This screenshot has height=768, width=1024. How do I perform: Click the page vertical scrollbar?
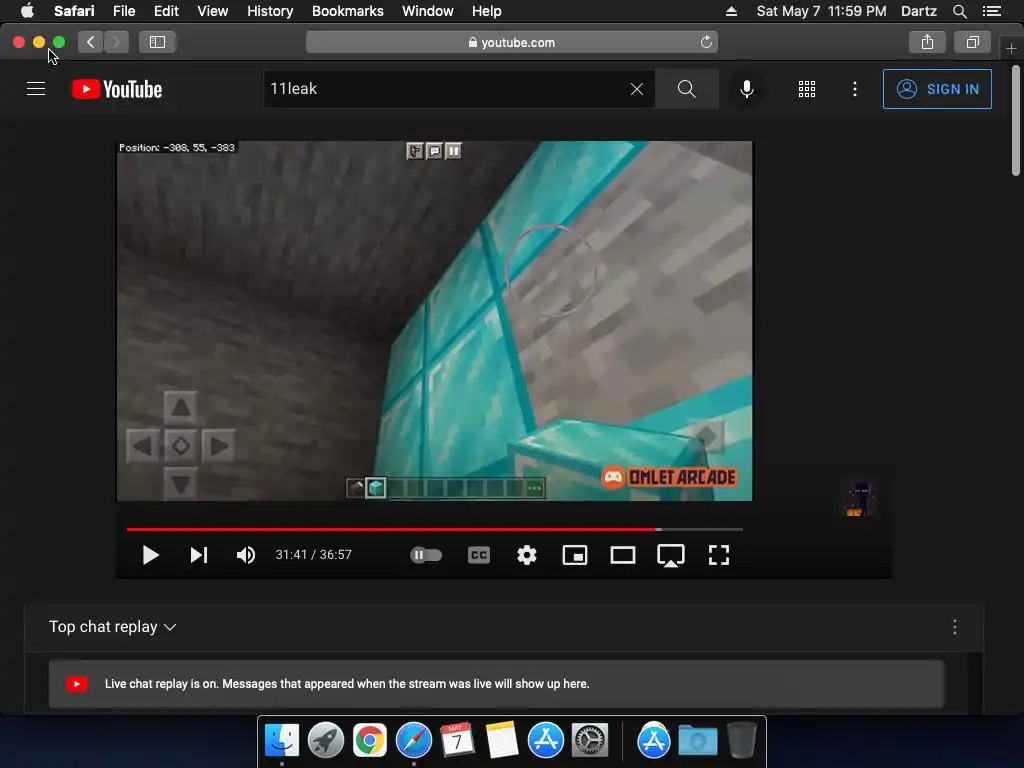pos(1016,120)
